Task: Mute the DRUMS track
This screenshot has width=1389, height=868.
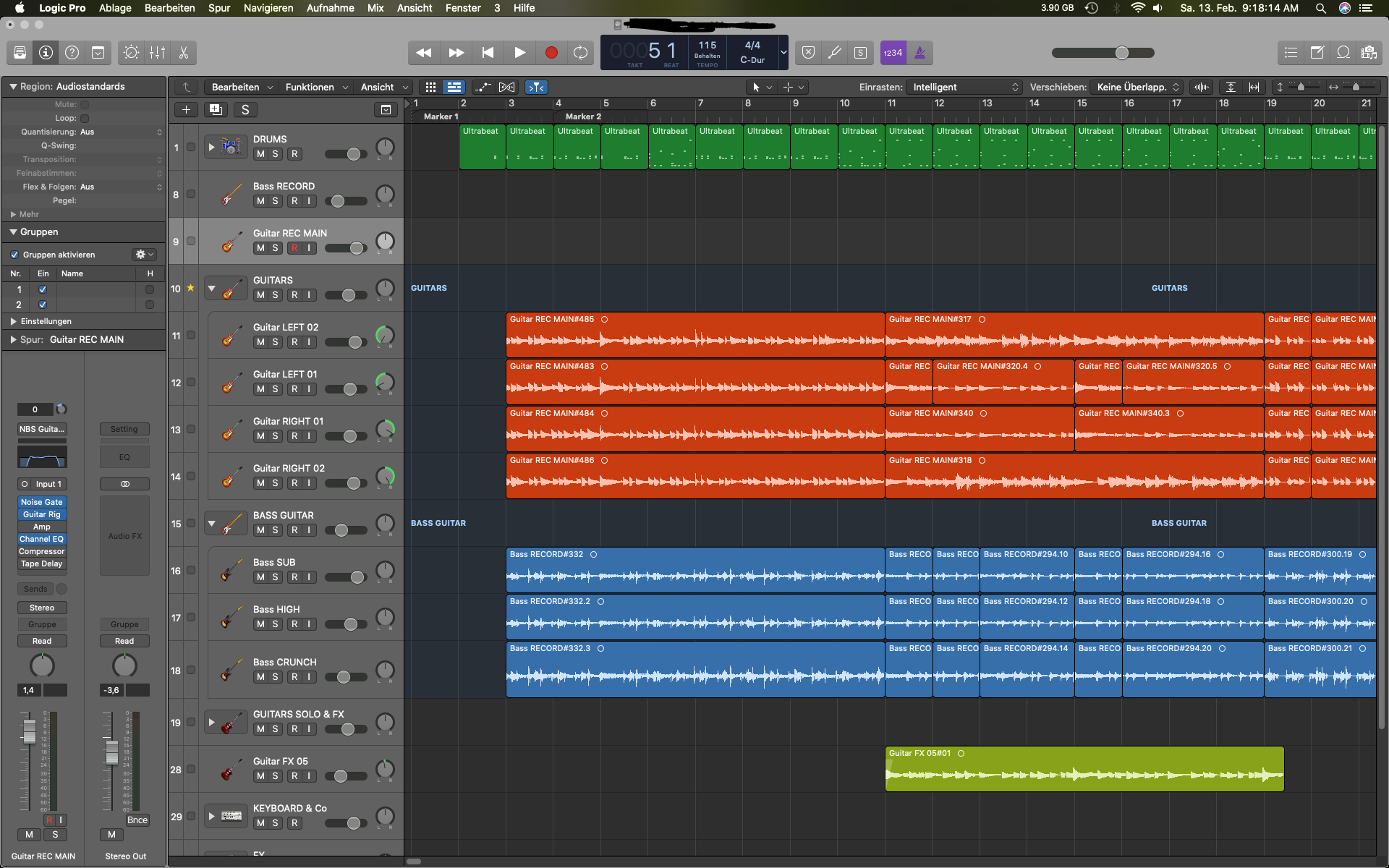Action: 260,154
